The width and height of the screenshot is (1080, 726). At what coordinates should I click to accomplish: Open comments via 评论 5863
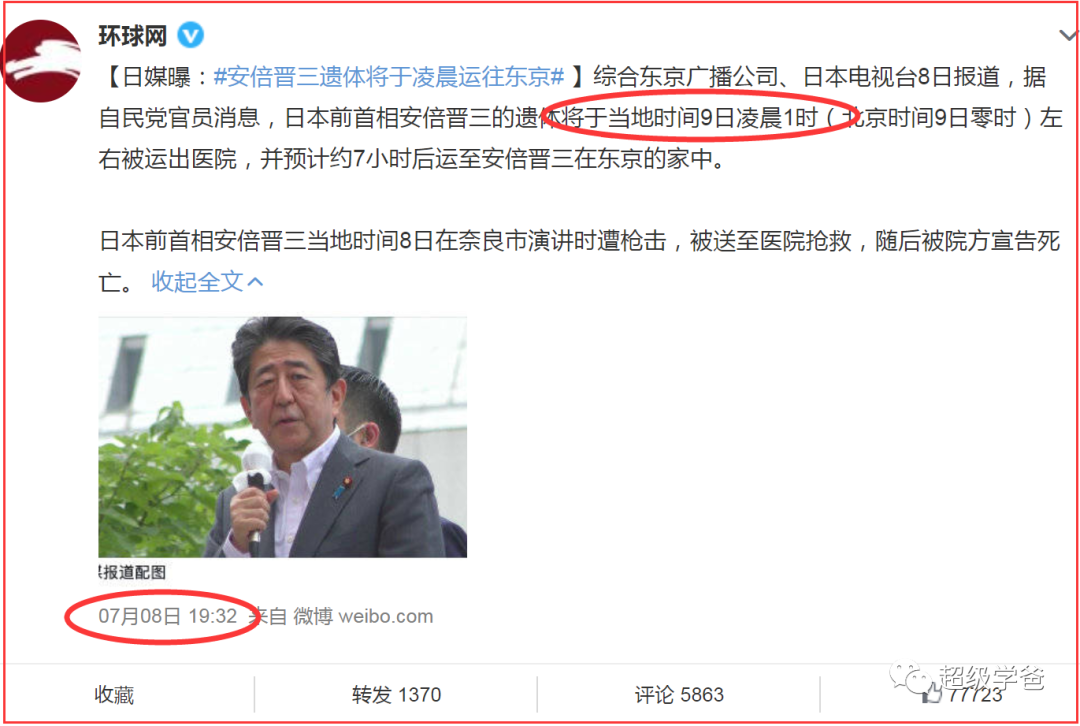click(679, 694)
